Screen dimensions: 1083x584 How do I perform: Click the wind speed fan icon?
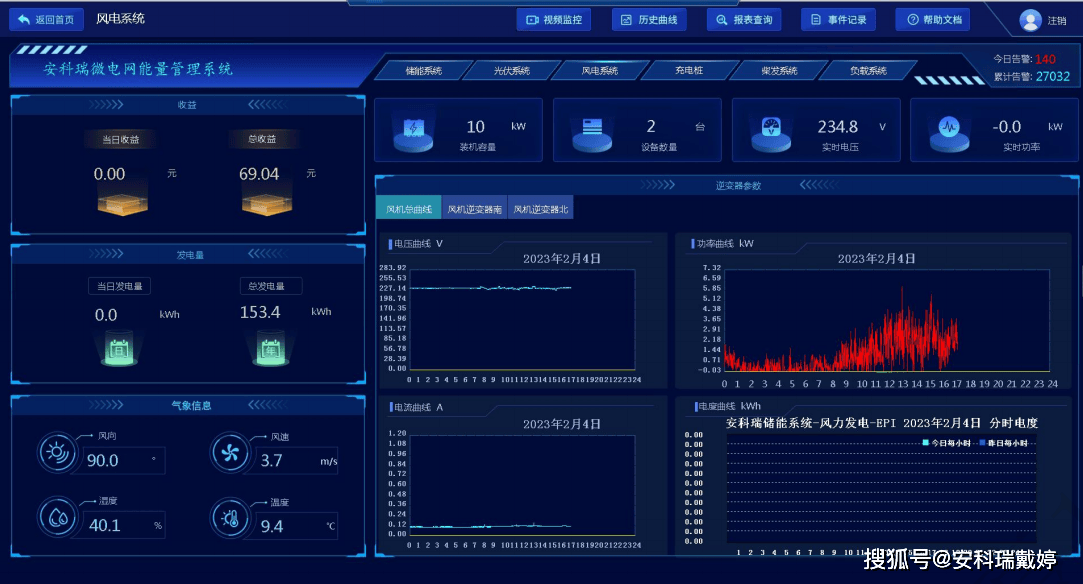tap(230, 453)
